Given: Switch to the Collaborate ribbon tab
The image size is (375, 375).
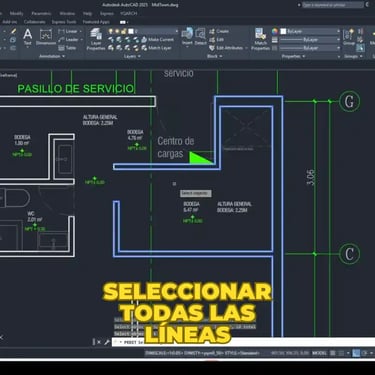Looking at the screenshot, I should coord(34,22).
